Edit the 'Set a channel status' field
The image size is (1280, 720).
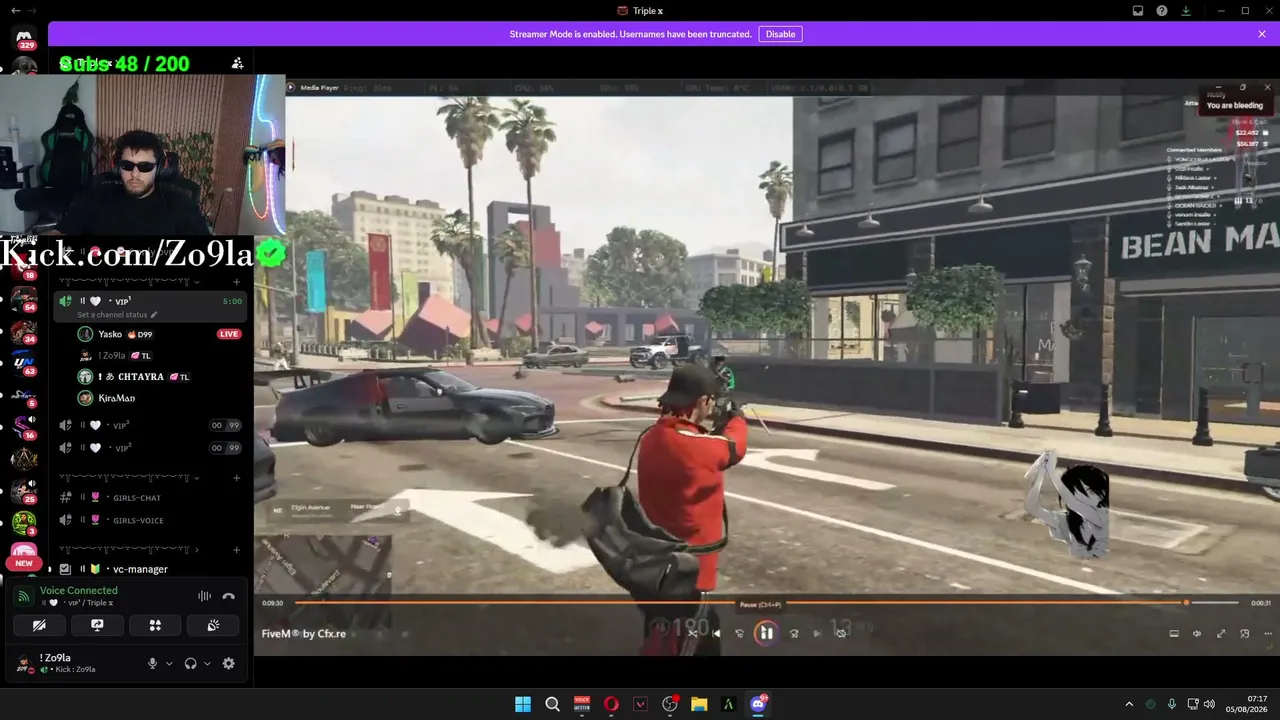click(117, 315)
